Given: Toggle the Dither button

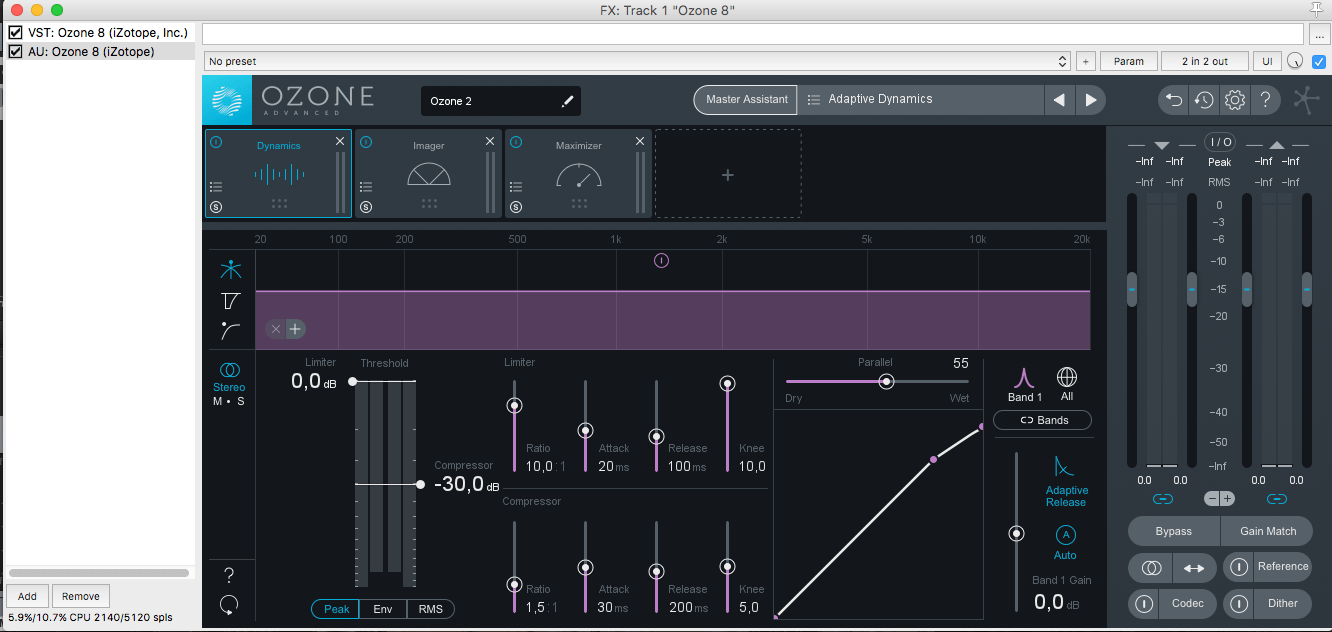Looking at the screenshot, I should 1267,603.
